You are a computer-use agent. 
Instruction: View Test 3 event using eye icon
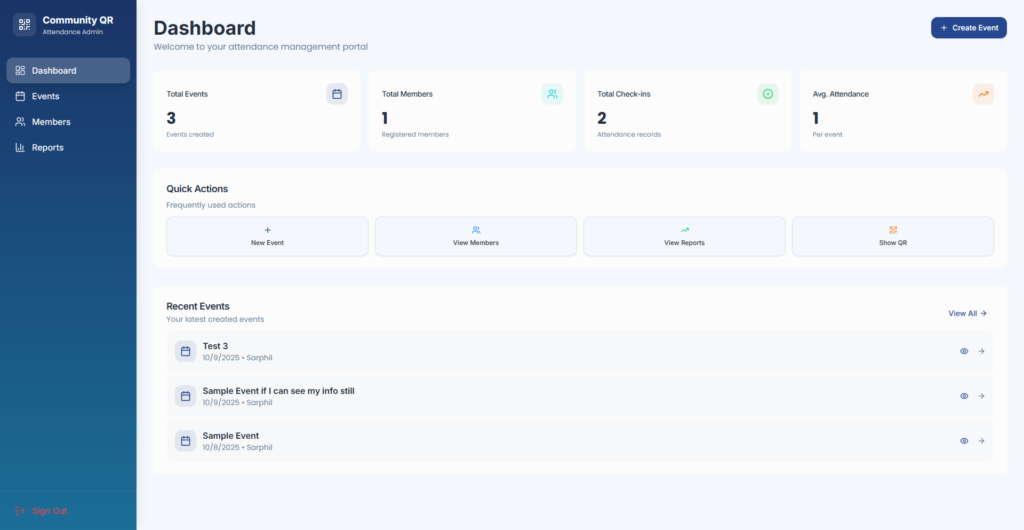964,351
